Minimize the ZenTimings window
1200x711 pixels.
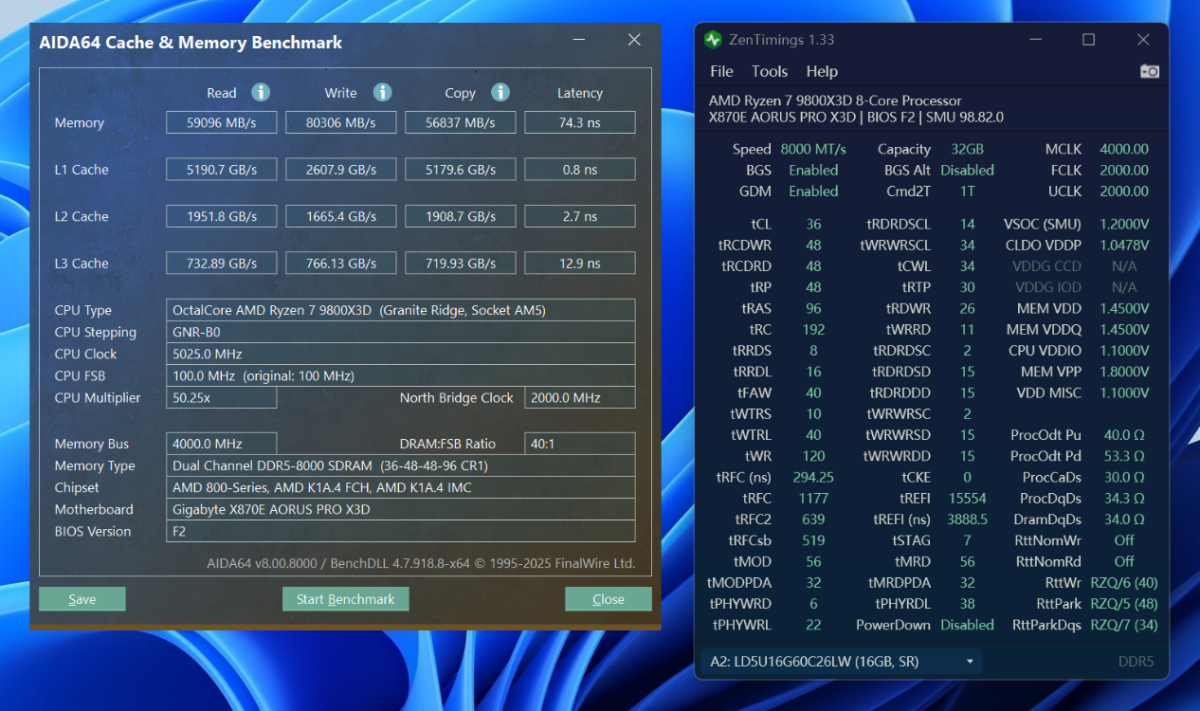click(x=1034, y=40)
